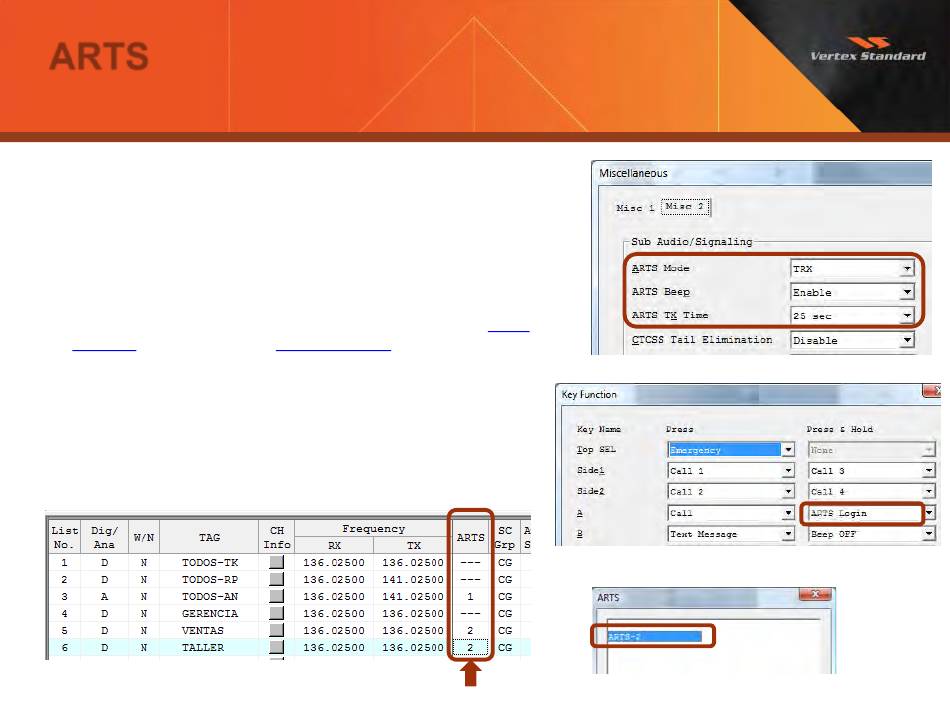Image resolution: width=950 pixels, height=713 pixels.
Task: Click the TAG column header
Action: pos(209,537)
